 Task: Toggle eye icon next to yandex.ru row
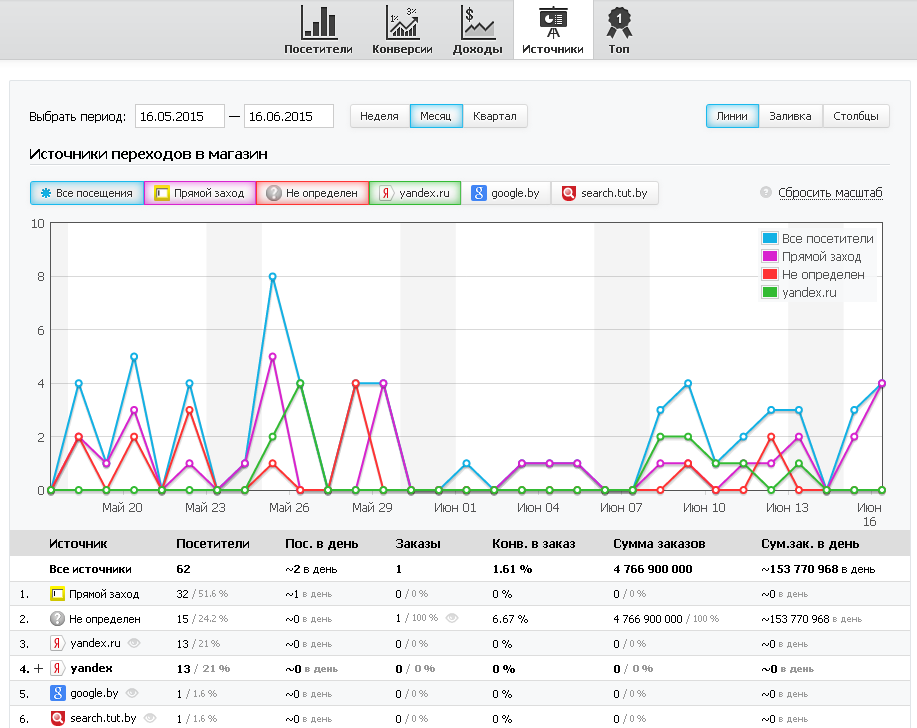(133, 644)
